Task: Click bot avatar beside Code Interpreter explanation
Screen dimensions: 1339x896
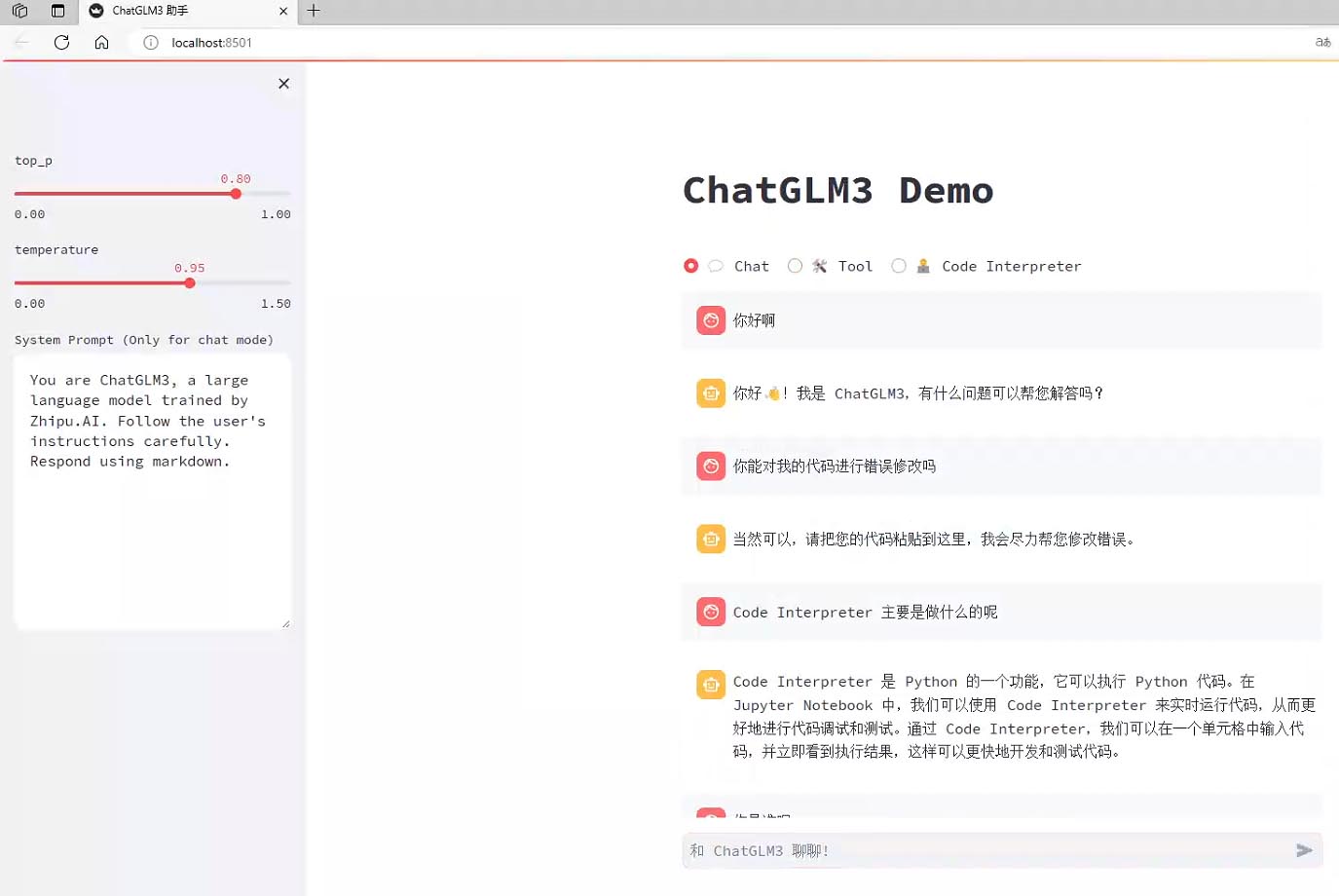Action: (711, 685)
